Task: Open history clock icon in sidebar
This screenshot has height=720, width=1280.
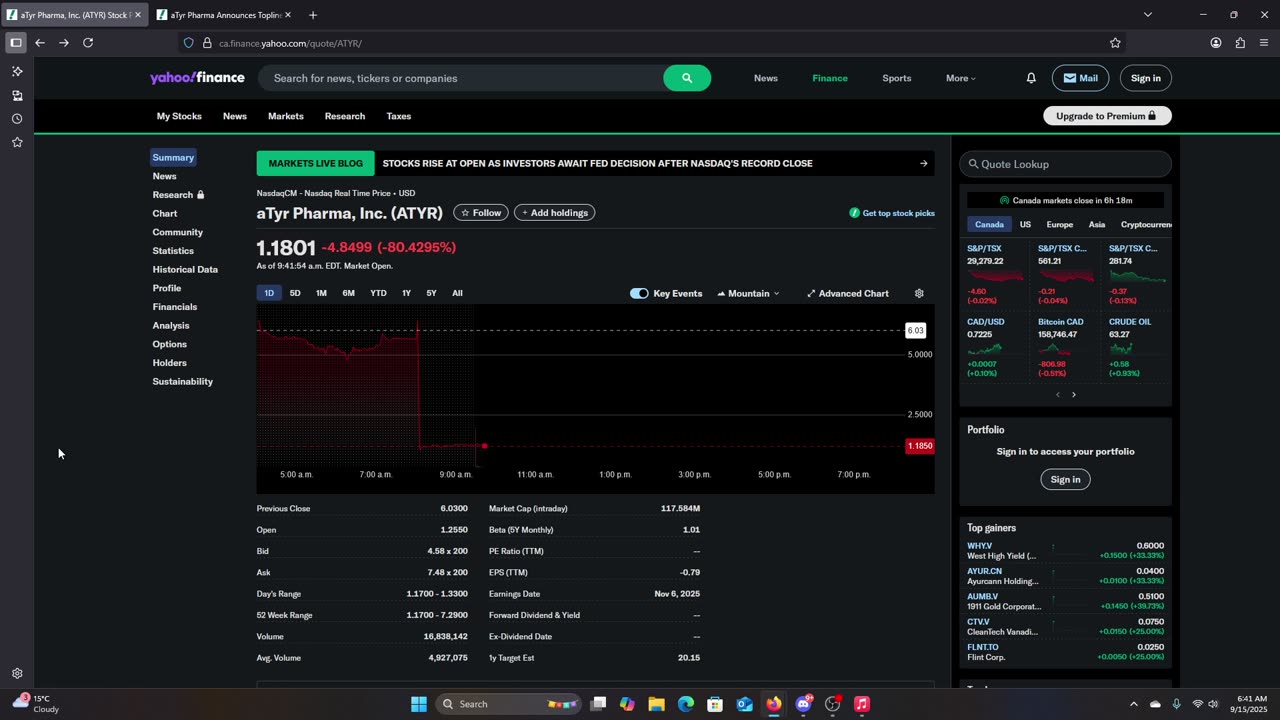Action: click(17, 119)
